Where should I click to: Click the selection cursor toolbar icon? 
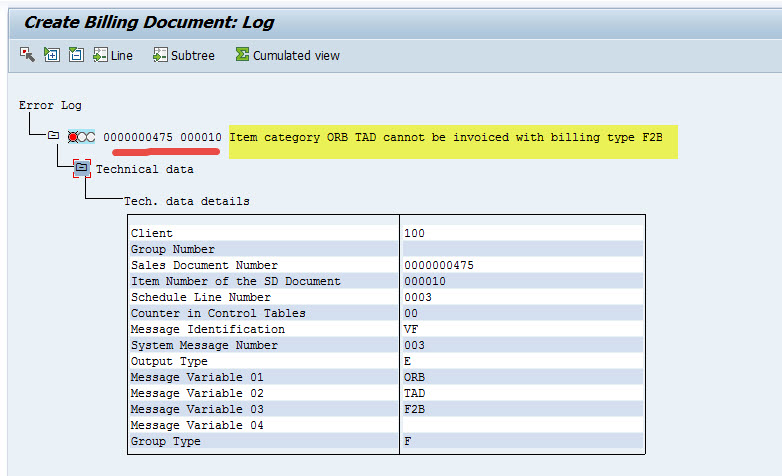pyautogui.click(x=27, y=54)
